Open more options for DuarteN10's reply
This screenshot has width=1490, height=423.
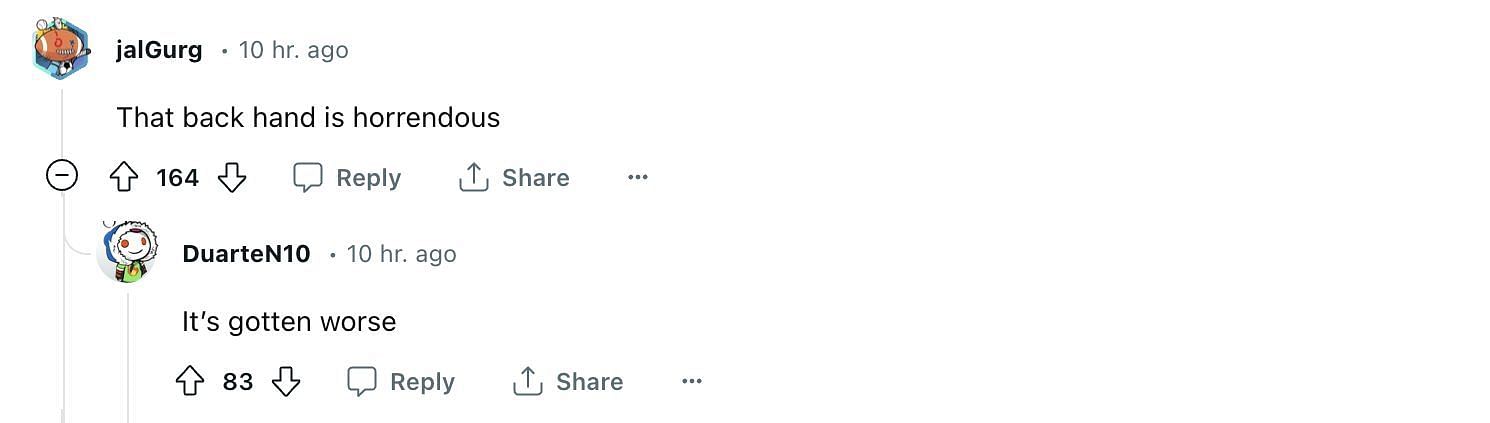click(692, 382)
